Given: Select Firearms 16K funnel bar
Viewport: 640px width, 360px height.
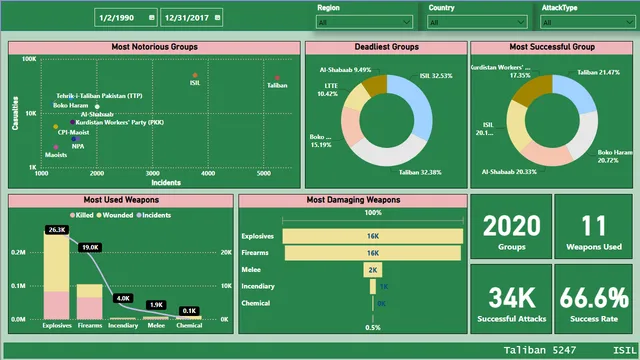Looking at the screenshot, I should [x=373, y=253].
